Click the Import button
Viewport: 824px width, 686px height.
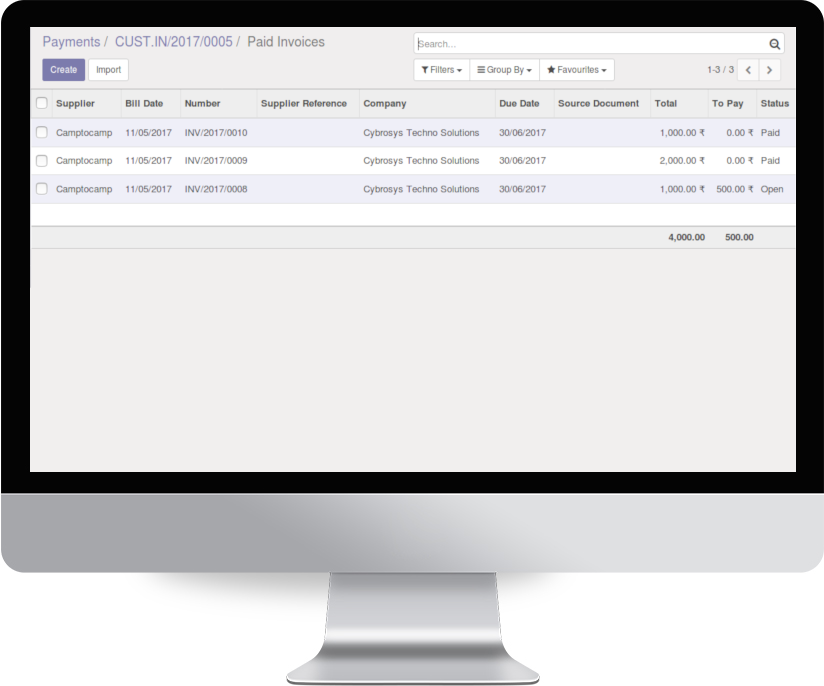tap(108, 70)
